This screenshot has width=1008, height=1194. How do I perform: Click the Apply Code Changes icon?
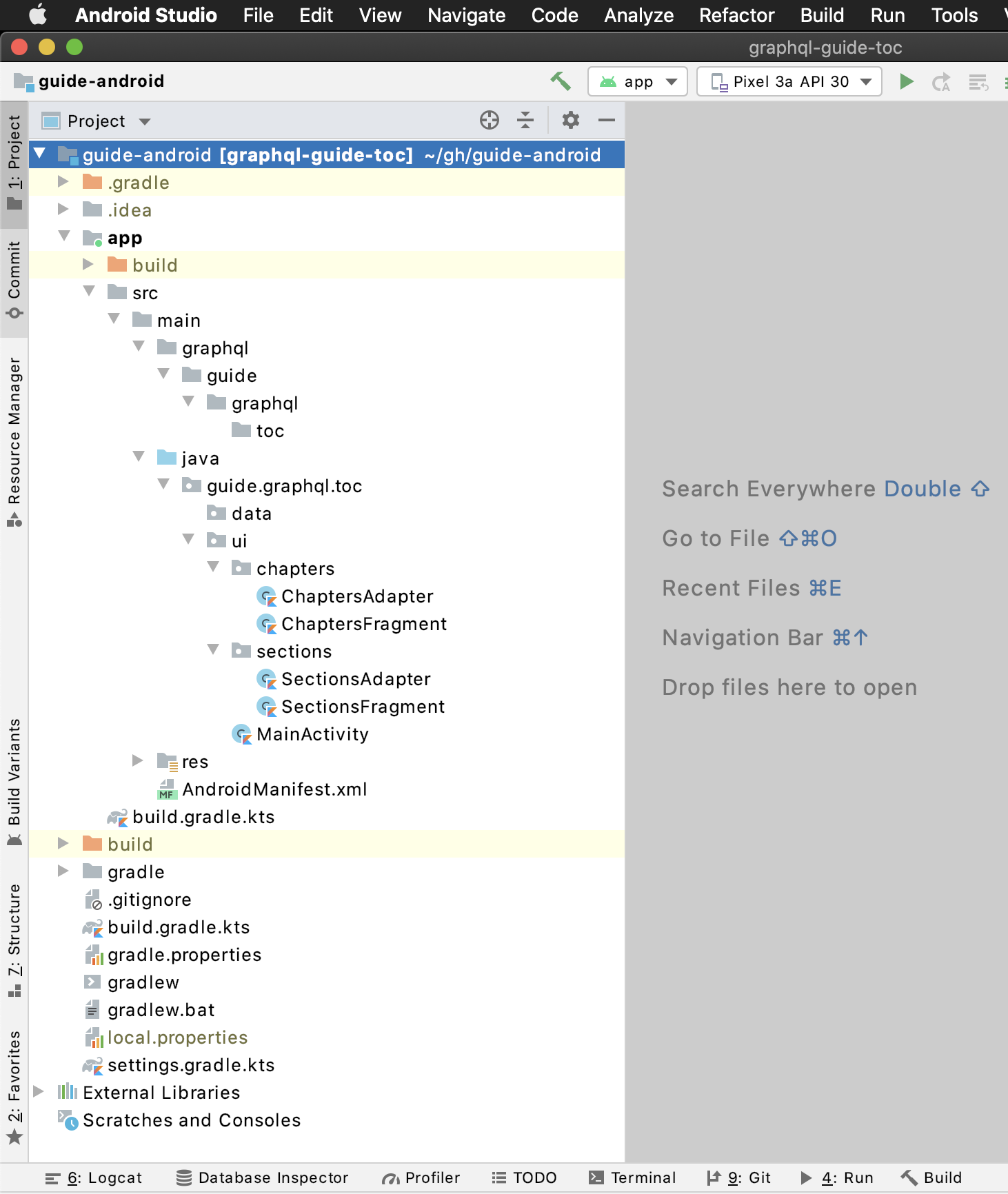pos(978,82)
